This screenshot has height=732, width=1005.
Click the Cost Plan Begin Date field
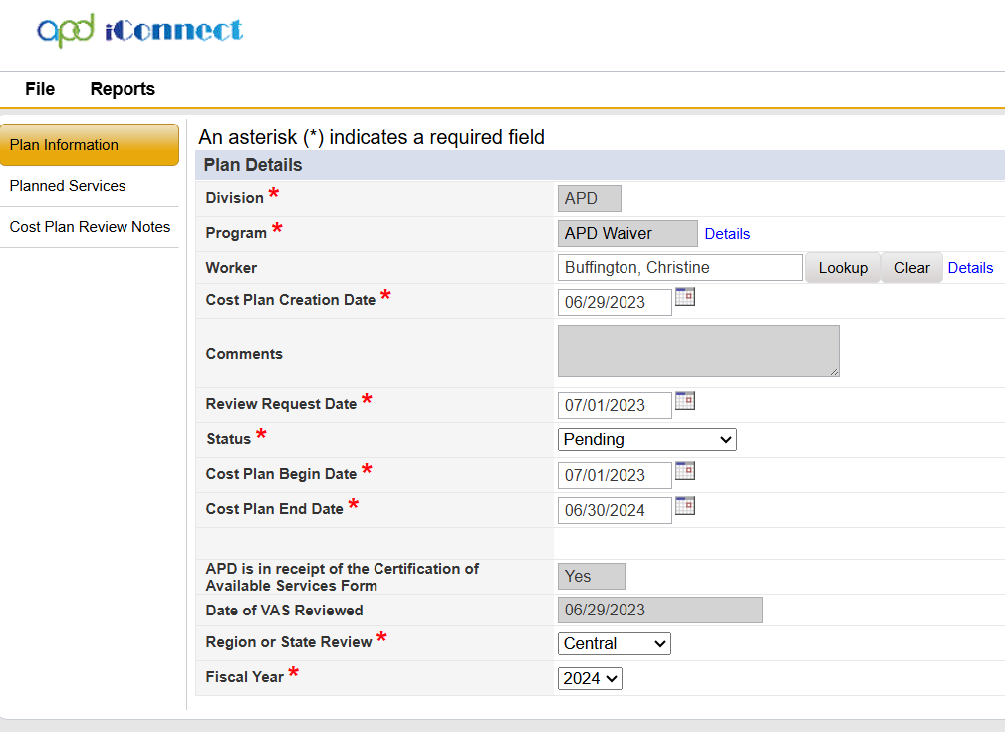tap(615, 476)
